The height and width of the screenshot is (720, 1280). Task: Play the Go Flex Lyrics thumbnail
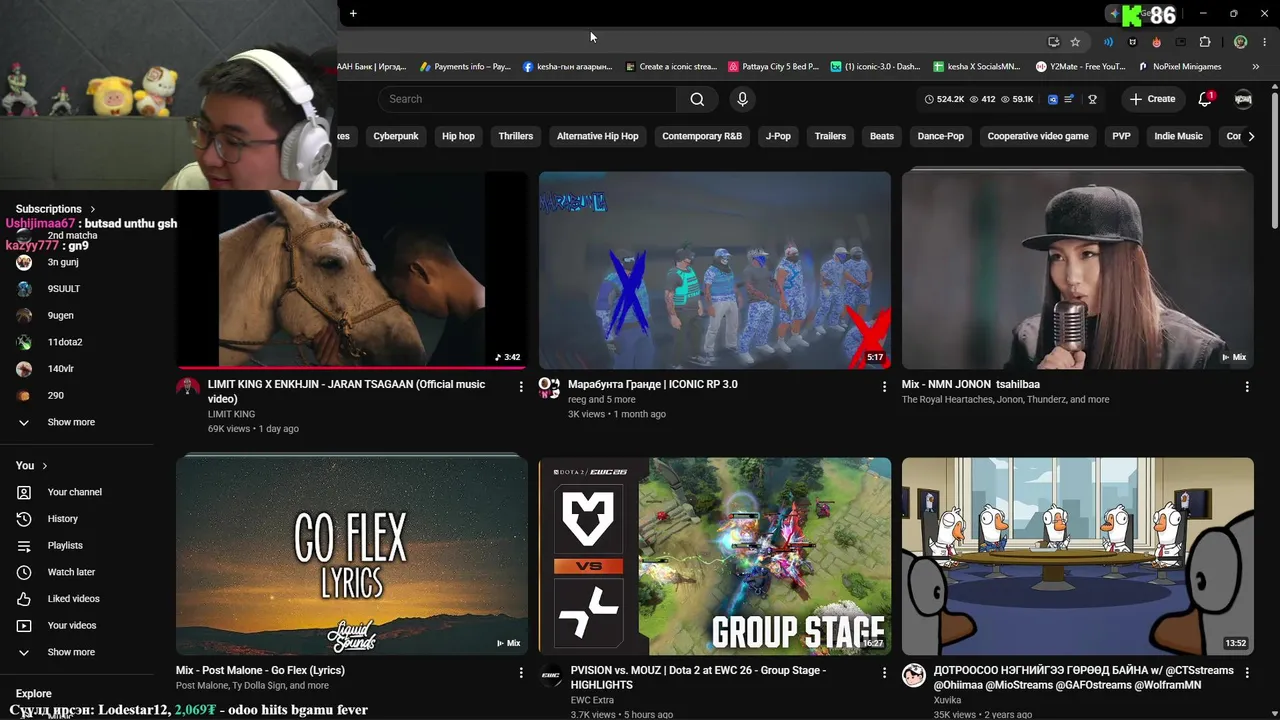click(352, 556)
